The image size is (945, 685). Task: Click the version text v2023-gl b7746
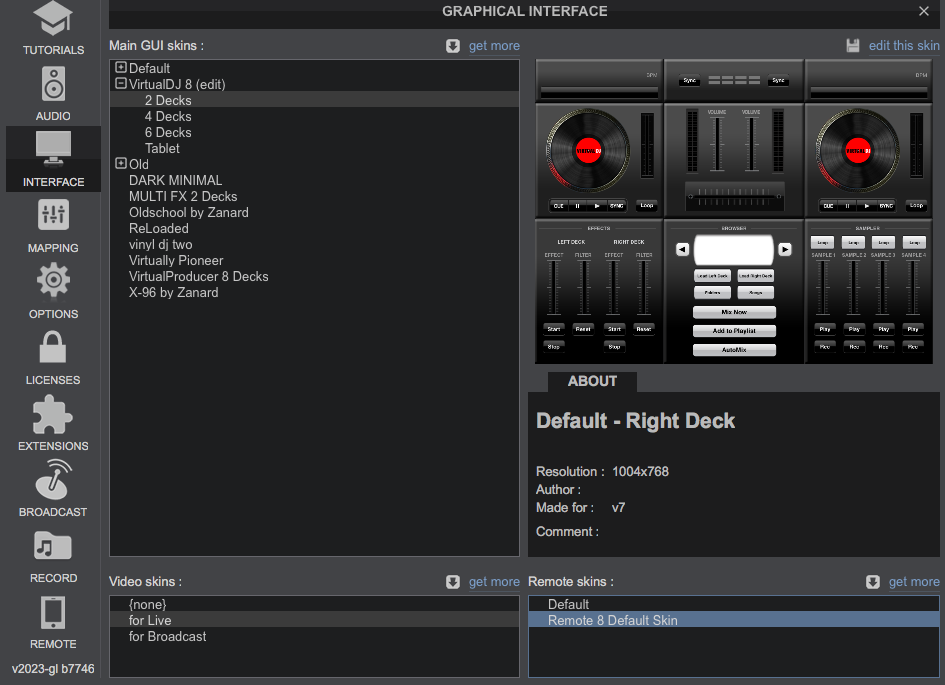pos(53,669)
